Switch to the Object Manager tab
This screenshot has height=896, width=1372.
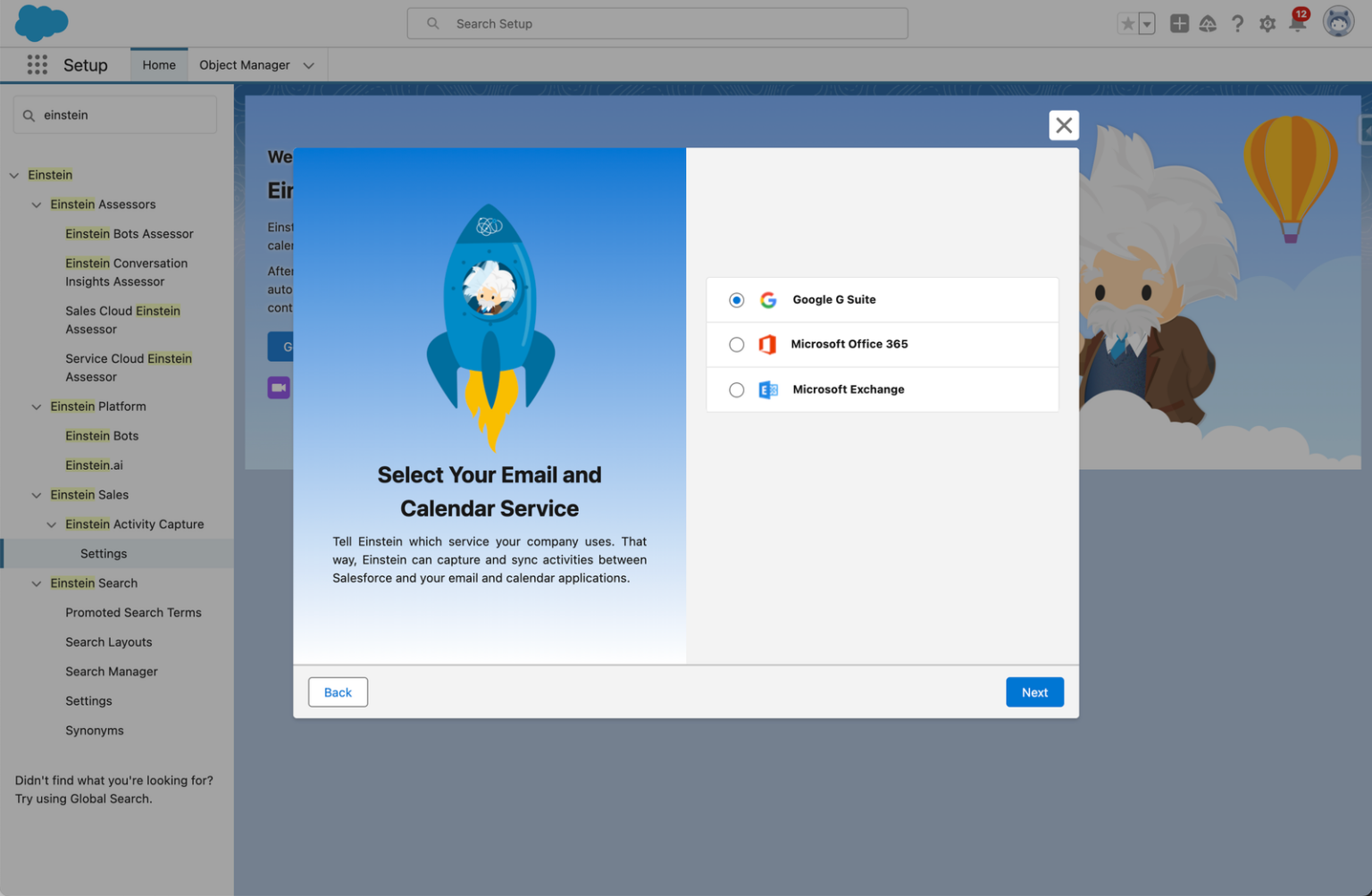click(244, 64)
